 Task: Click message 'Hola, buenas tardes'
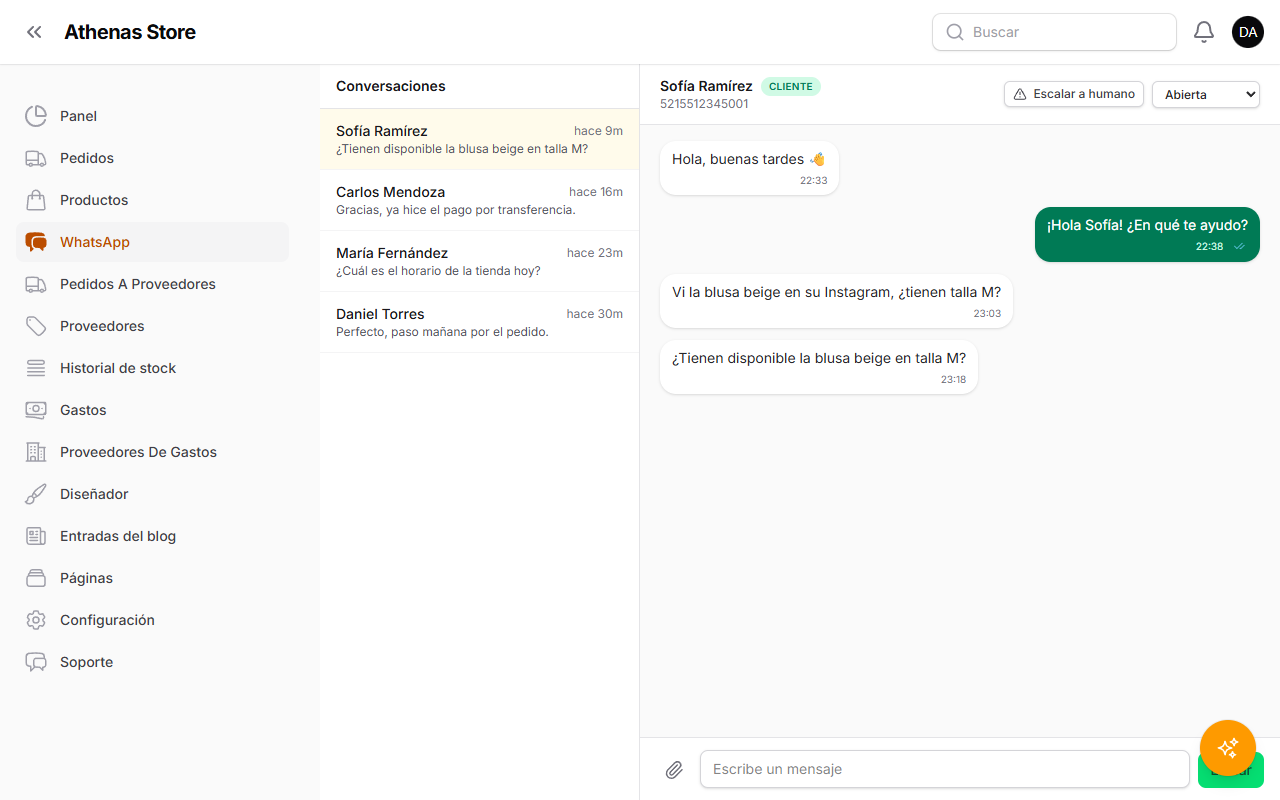tap(749, 168)
